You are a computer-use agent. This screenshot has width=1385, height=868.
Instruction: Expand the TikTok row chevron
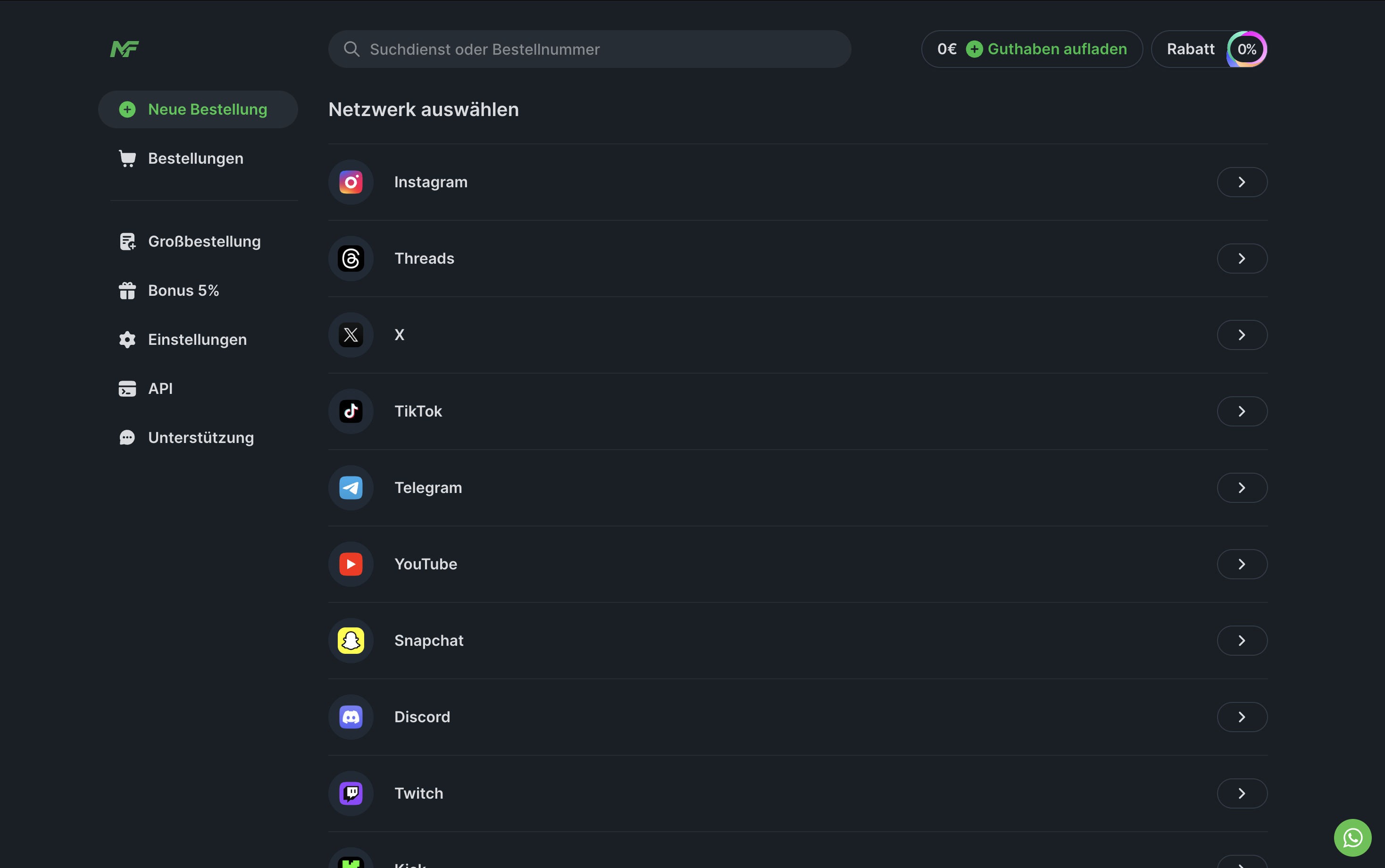(1242, 411)
